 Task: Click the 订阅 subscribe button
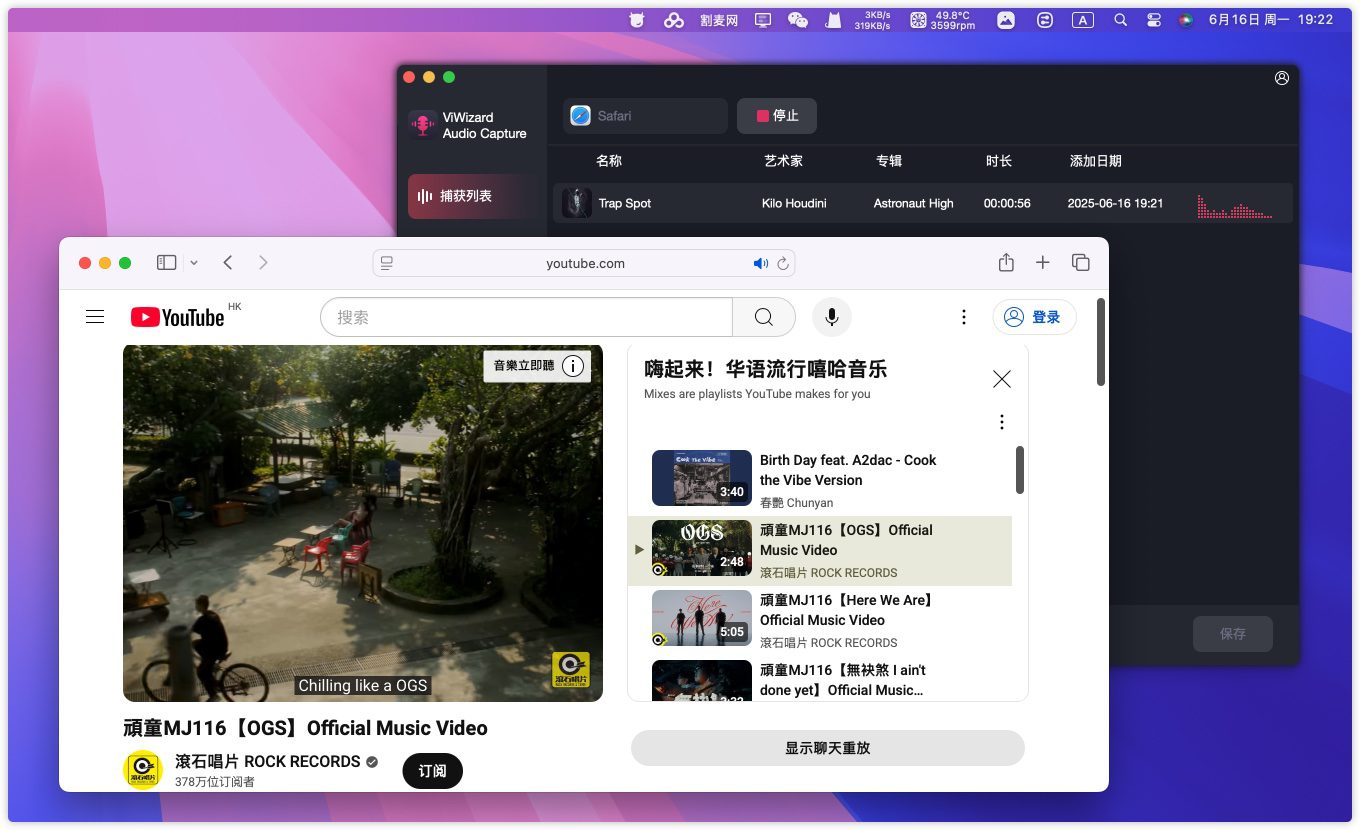[x=432, y=771]
